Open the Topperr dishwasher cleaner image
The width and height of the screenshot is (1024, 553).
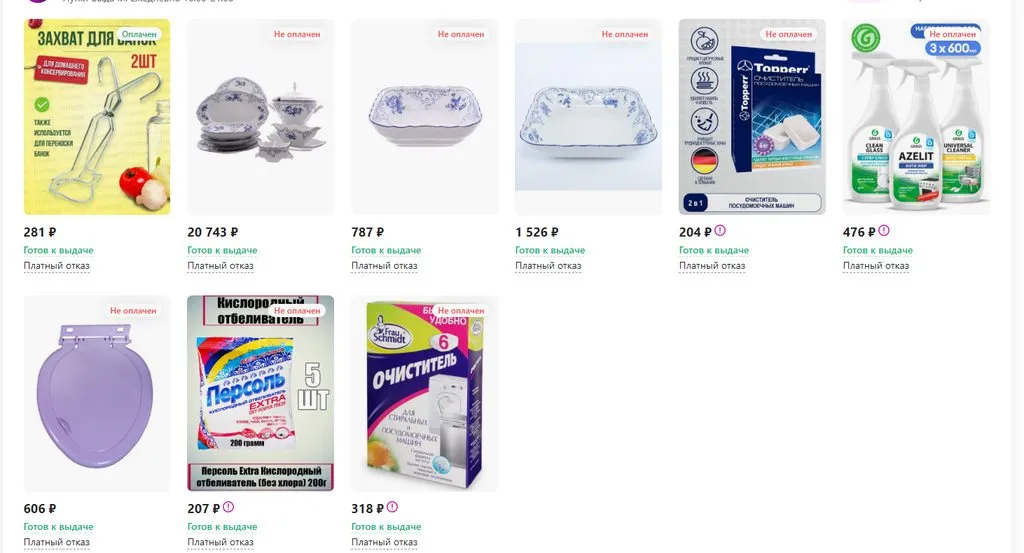(x=752, y=117)
